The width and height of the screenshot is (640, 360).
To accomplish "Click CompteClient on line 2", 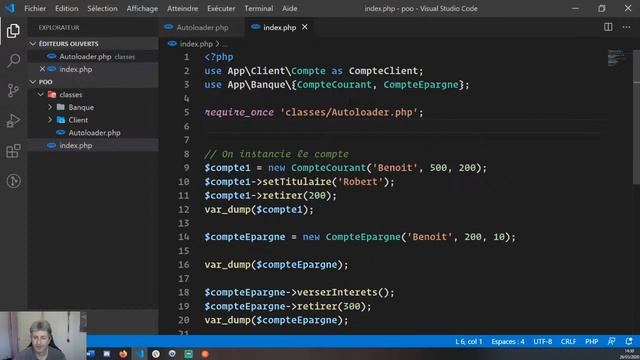I will click(383, 71).
